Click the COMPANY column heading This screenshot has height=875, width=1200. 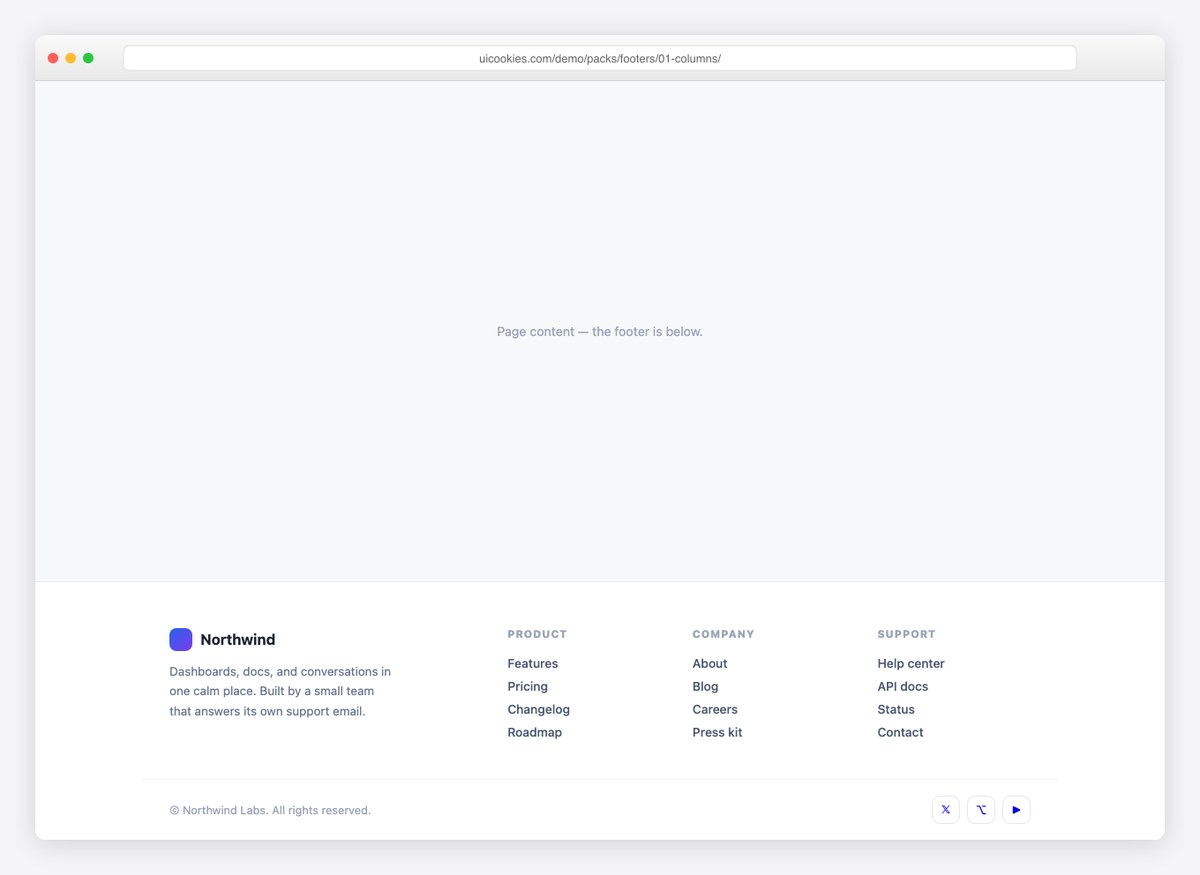pyautogui.click(x=724, y=634)
